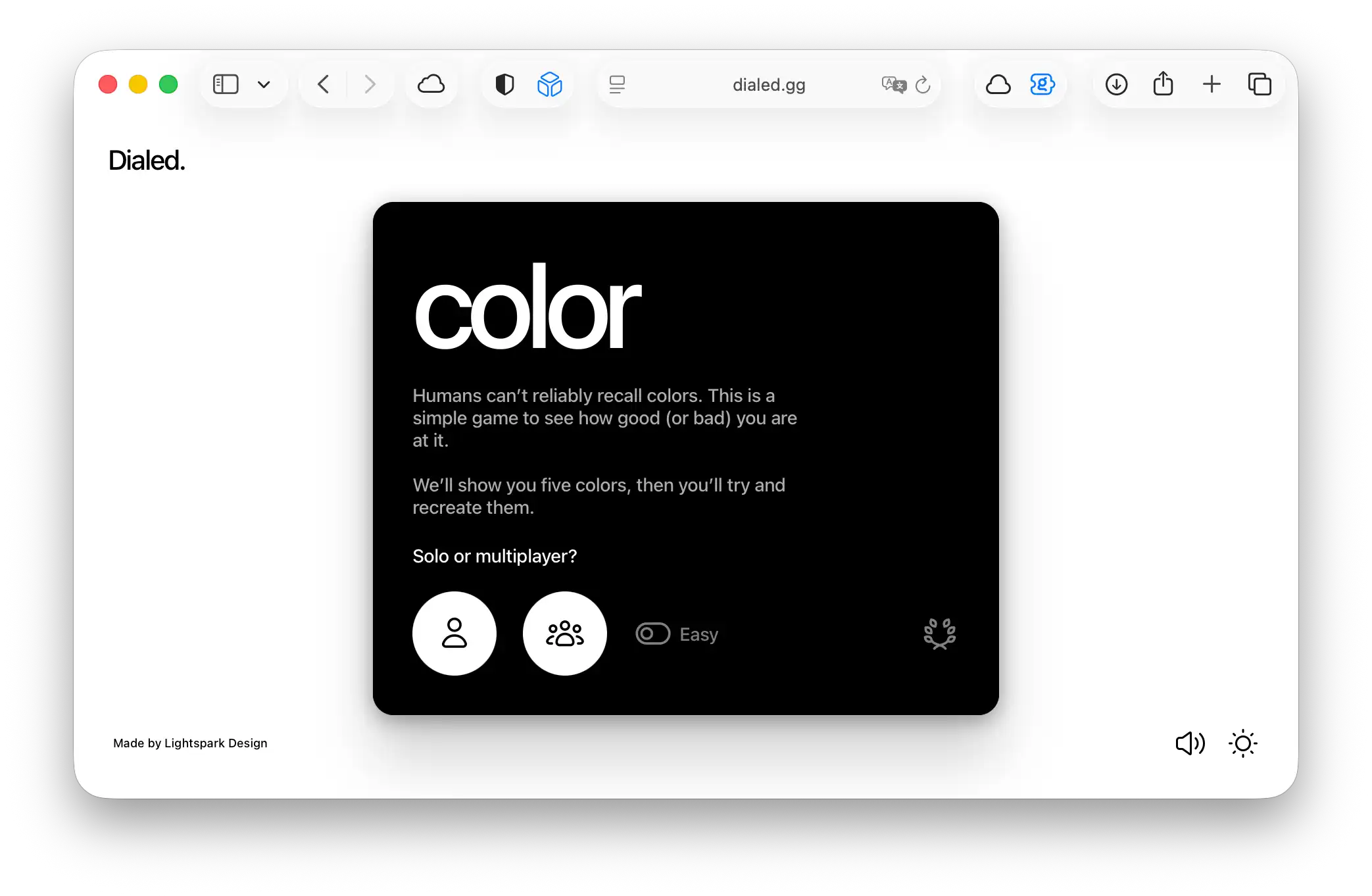The width and height of the screenshot is (1372, 896).
Task: Show the tab overview
Action: tap(1260, 84)
